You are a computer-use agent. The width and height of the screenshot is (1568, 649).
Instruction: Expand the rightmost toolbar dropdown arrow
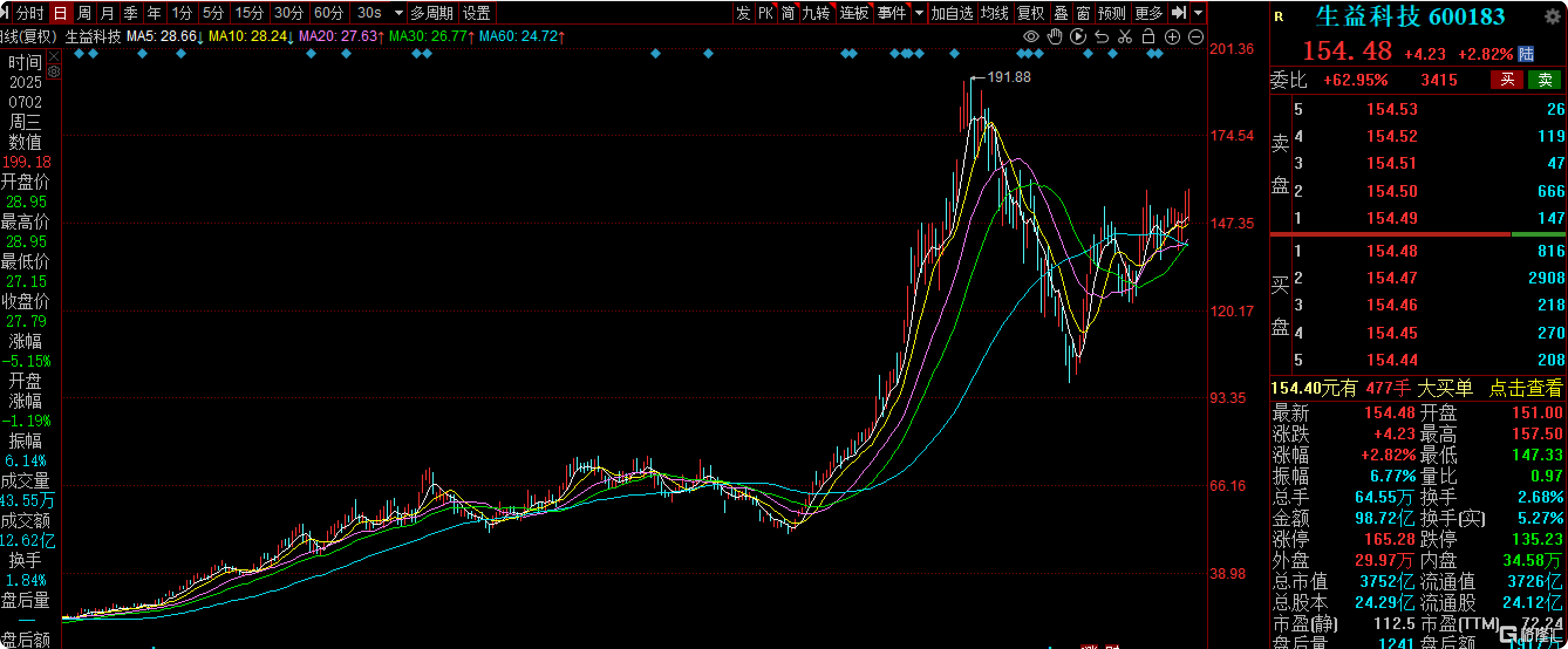(1198, 13)
